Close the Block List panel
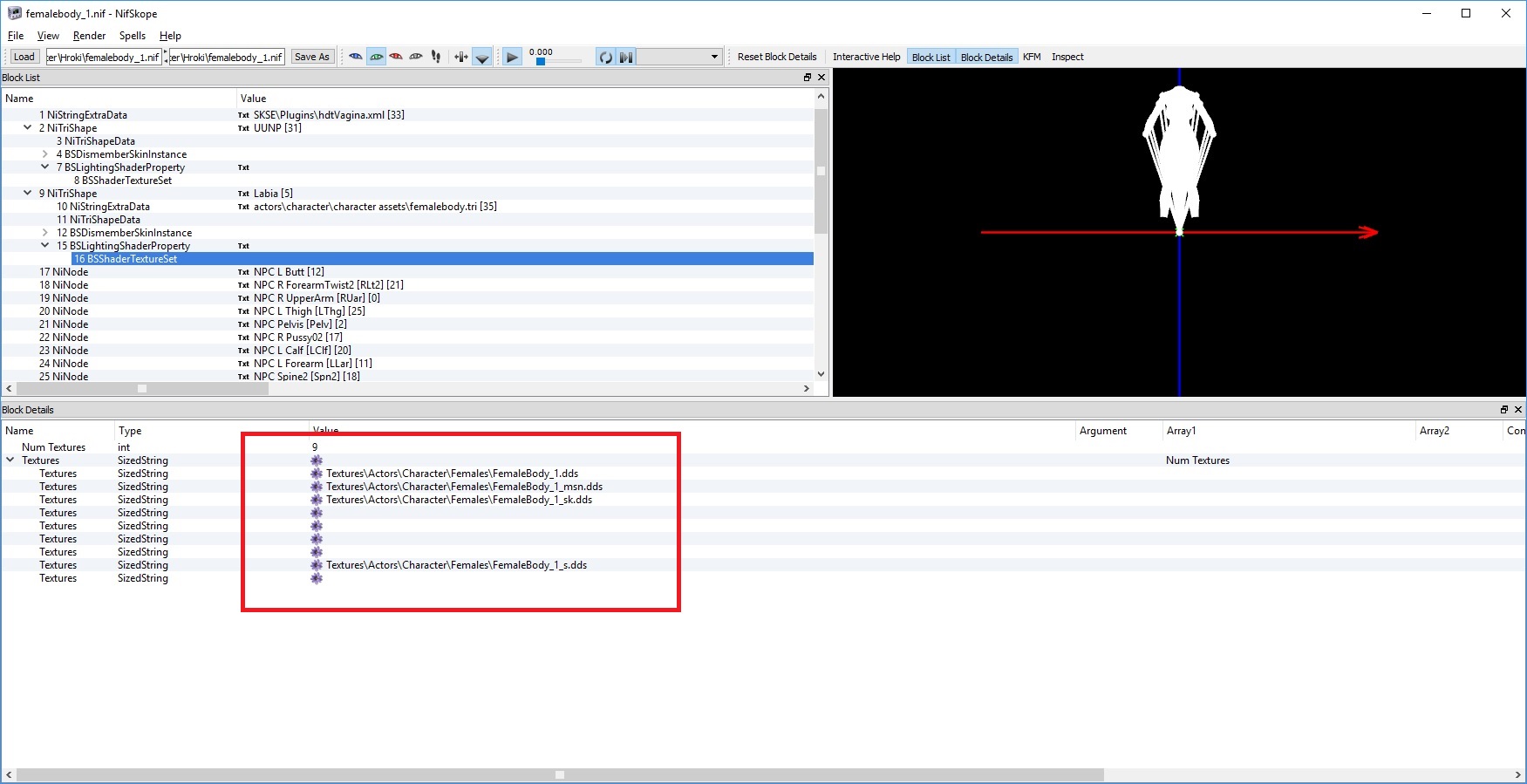The image size is (1527, 784). click(821, 78)
